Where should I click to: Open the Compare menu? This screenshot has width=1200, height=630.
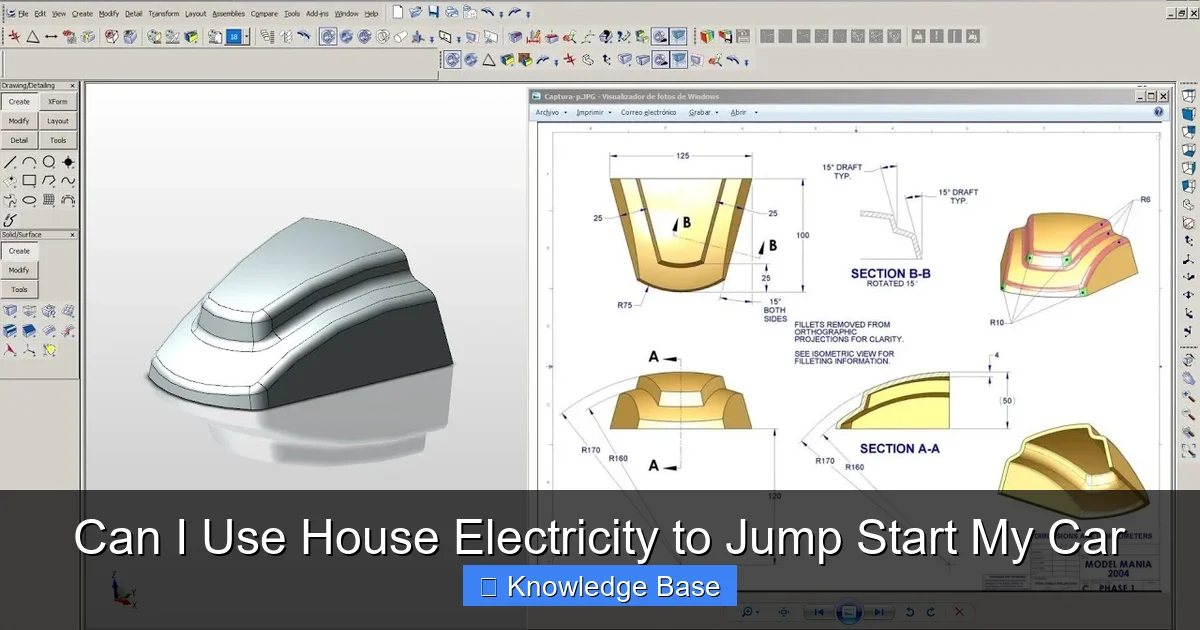pos(264,14)
